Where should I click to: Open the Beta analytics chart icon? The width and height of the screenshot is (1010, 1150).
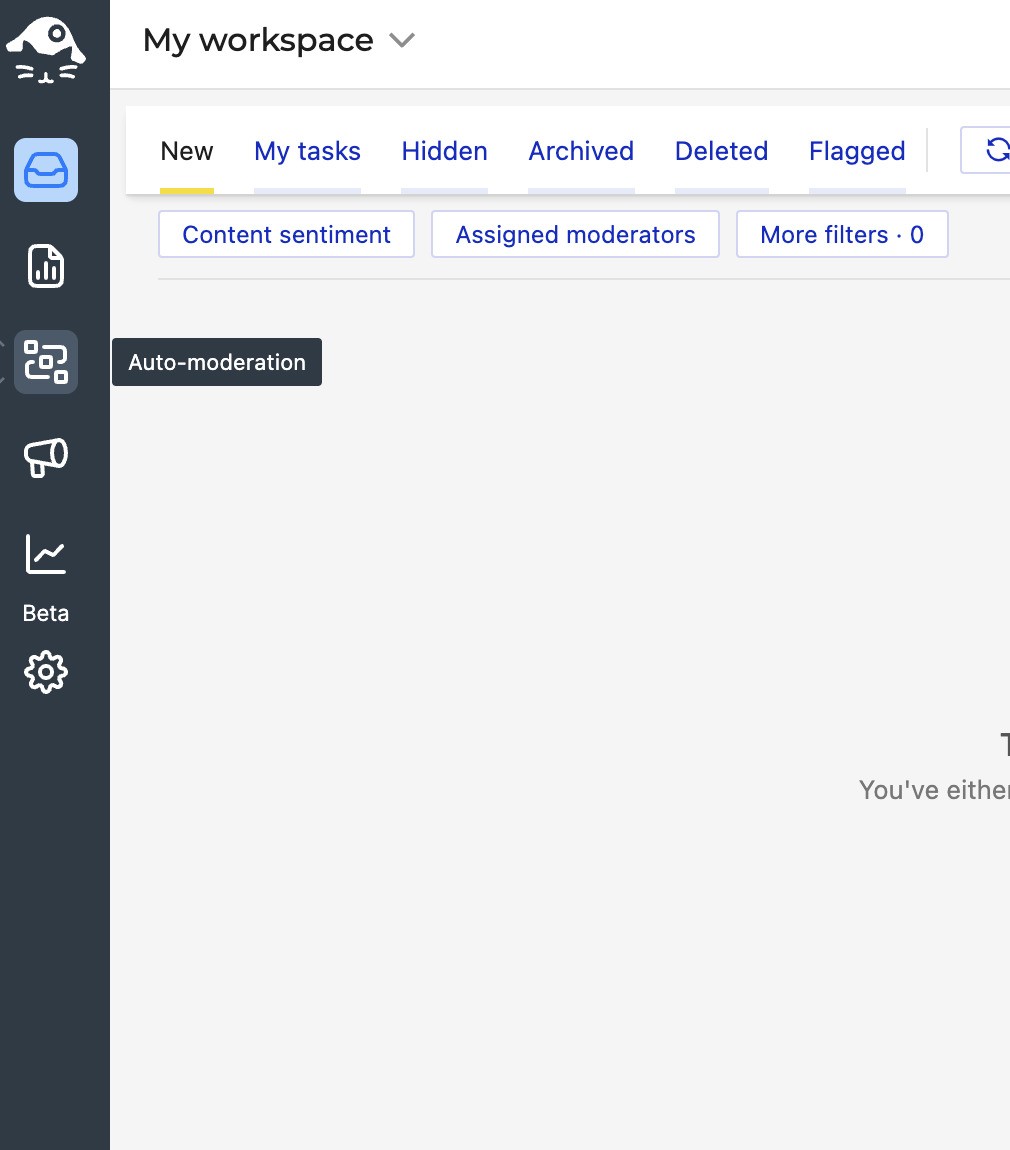[x=45, y=554]
